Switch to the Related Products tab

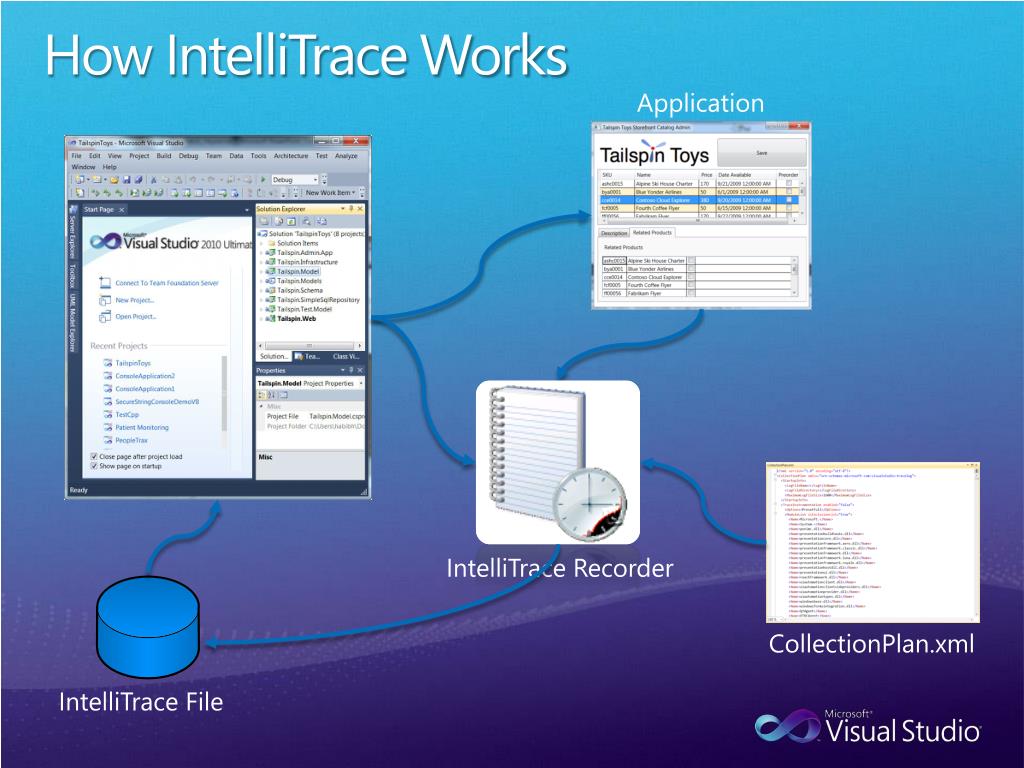[652, 232]
